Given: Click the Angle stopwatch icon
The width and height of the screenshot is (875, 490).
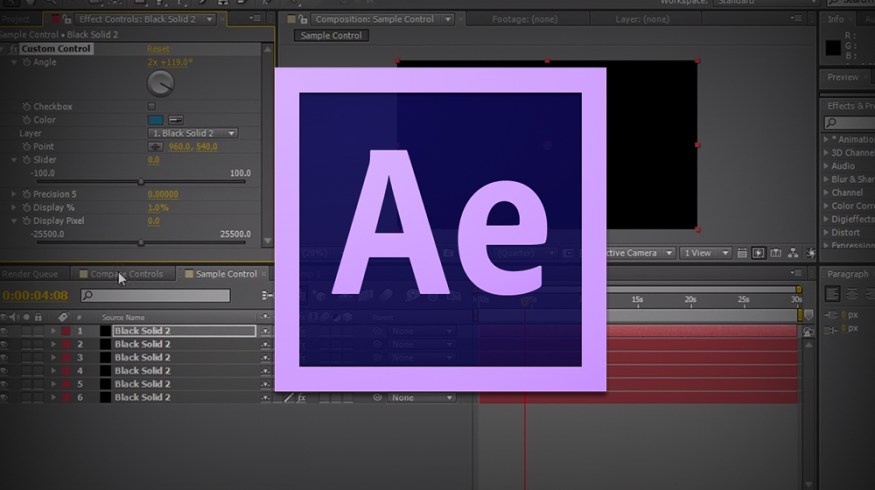Looking at the screenshot, I should (26, 62).
